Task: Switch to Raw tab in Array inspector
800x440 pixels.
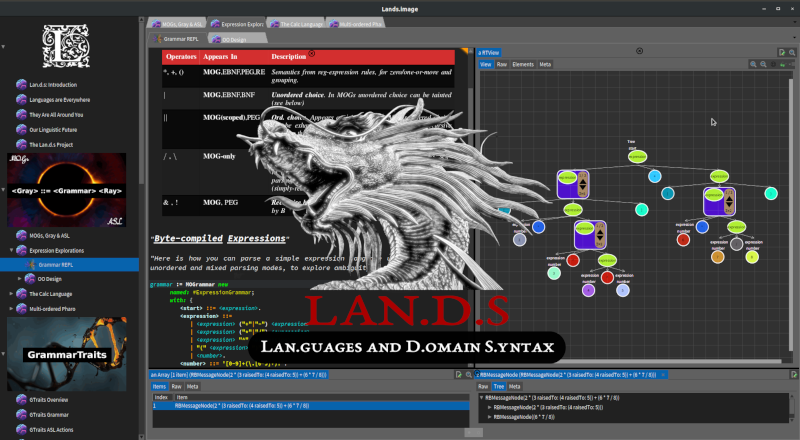Action: pyautogui.click(x=177, y=386)
